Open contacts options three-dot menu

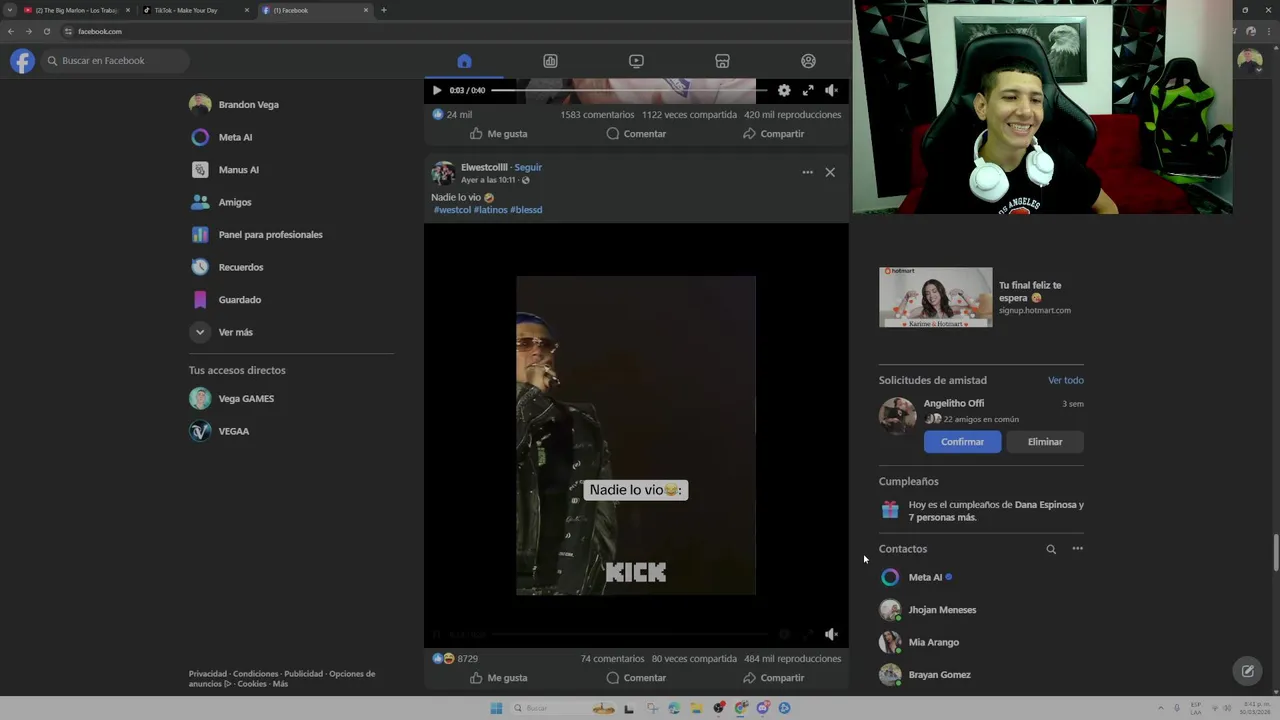(x=1077, y=549)
